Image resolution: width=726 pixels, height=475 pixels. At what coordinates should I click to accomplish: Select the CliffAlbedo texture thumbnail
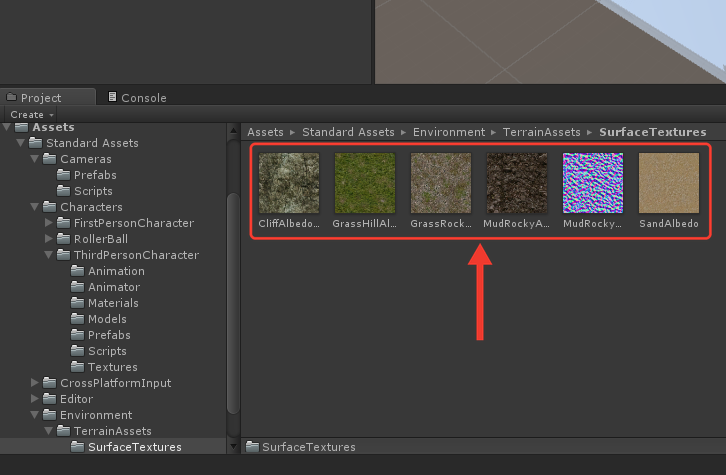tap(289, 183)
